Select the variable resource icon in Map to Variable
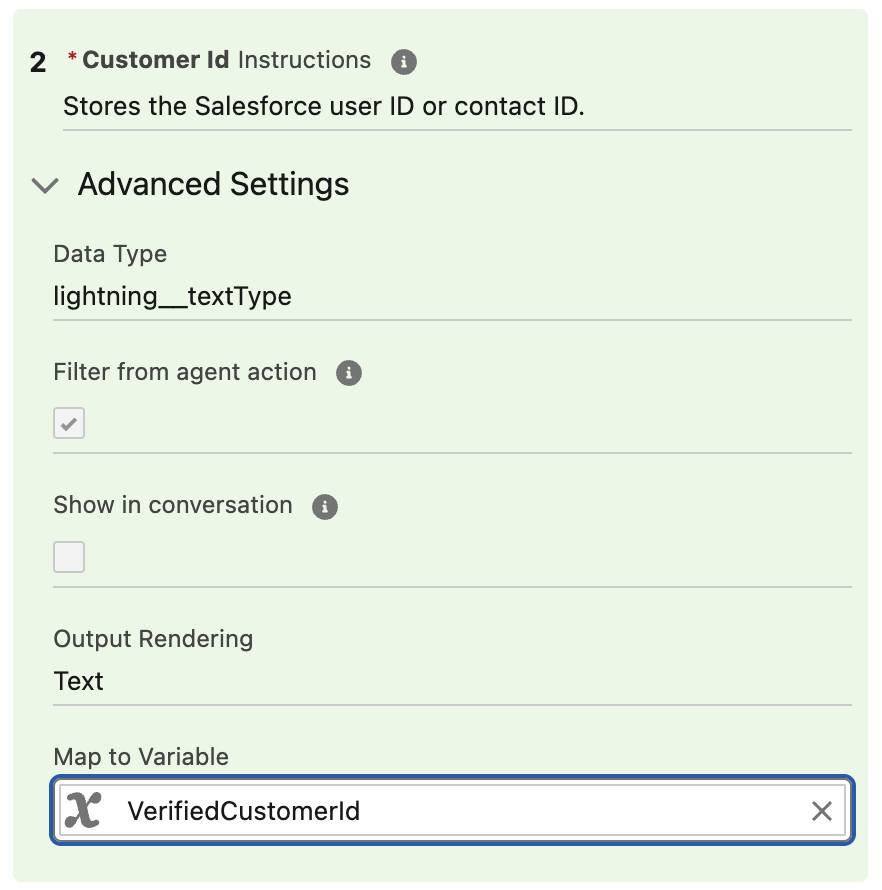 83,810
